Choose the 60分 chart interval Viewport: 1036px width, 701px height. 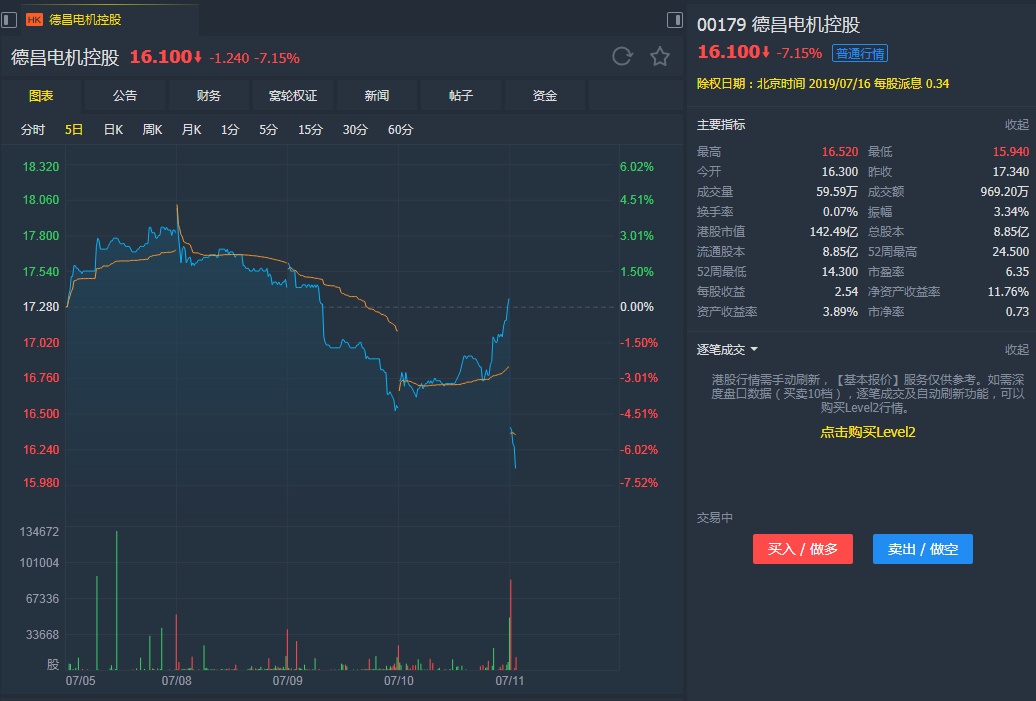click(x=400, y=130)
